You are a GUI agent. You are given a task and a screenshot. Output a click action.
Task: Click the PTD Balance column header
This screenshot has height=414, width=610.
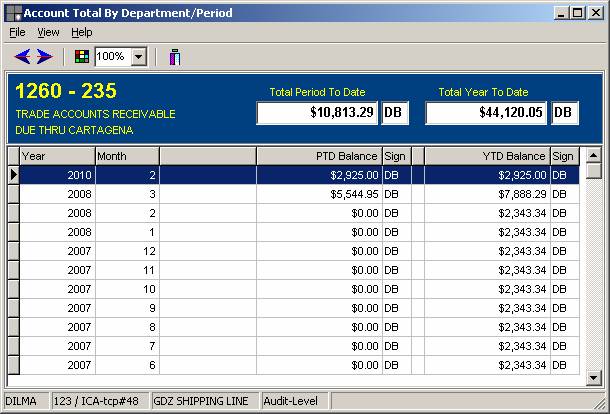coord(319,156)
